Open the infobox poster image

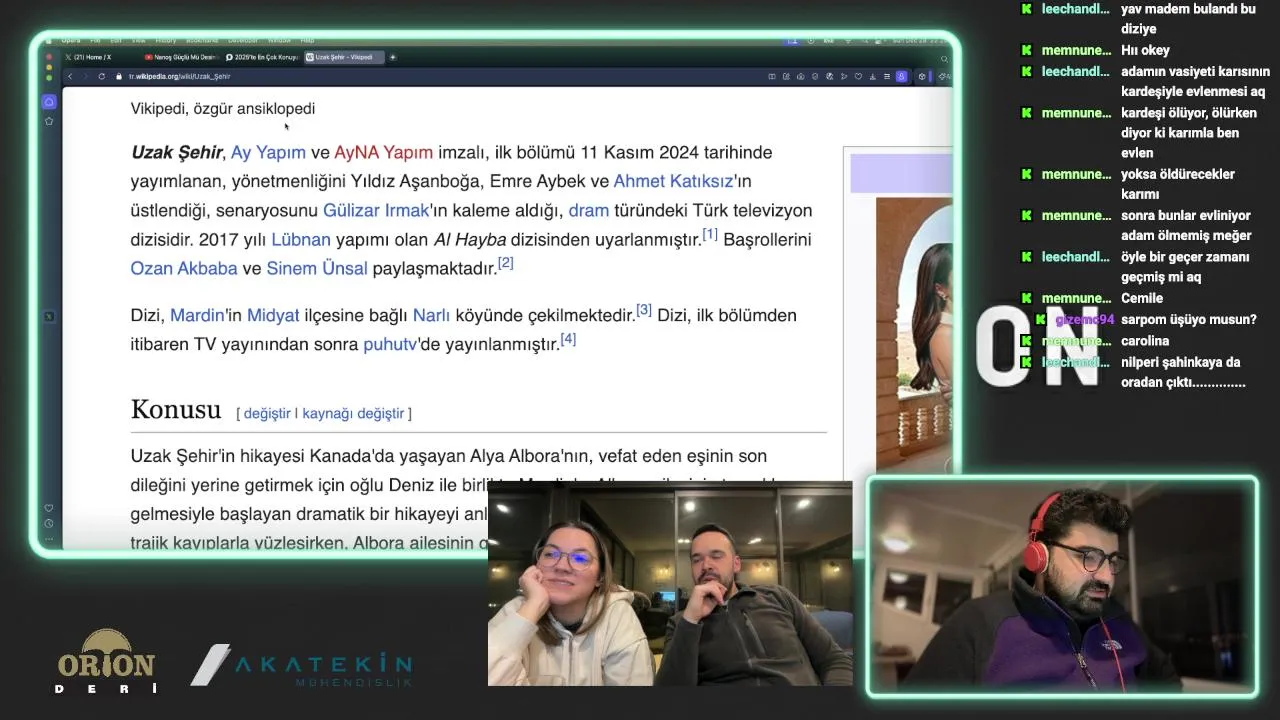coord(914,335)
